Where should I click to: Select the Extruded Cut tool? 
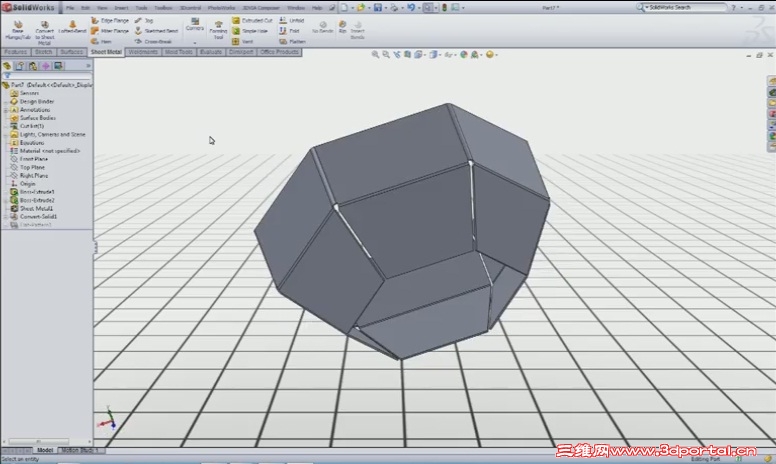pos(252,20)
